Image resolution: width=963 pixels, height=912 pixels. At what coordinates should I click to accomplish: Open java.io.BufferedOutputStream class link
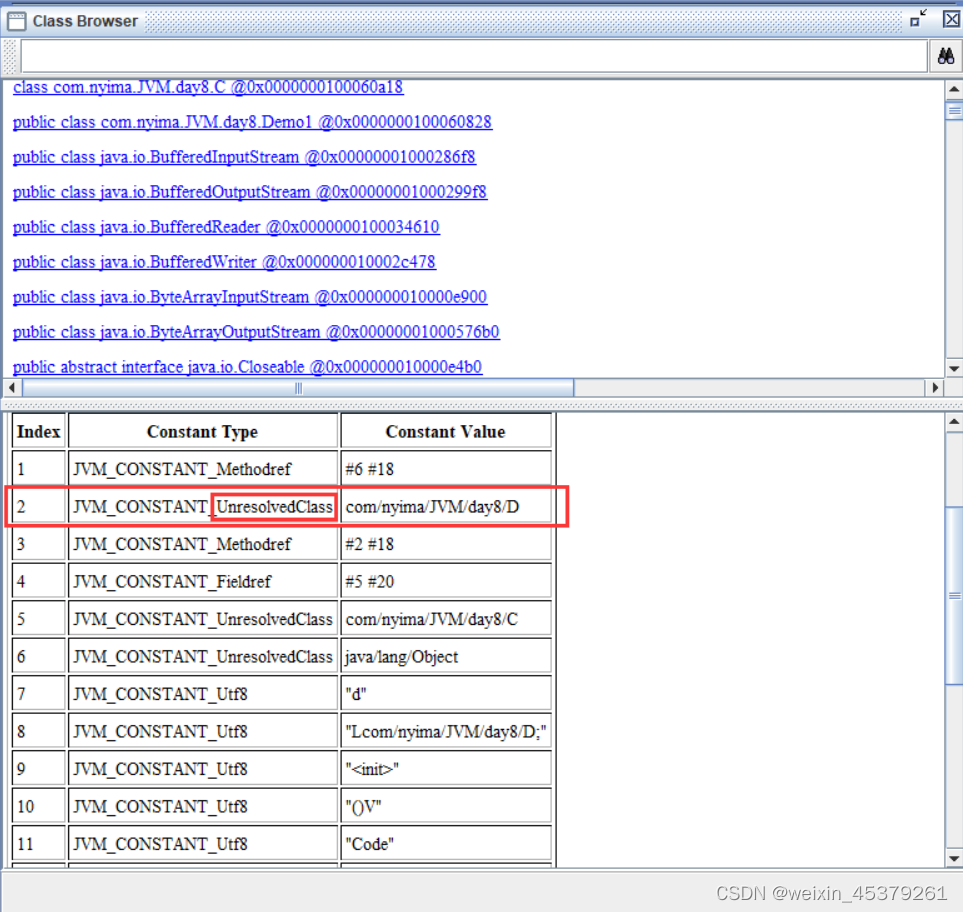pyautogui.click(x=250, y=192)
